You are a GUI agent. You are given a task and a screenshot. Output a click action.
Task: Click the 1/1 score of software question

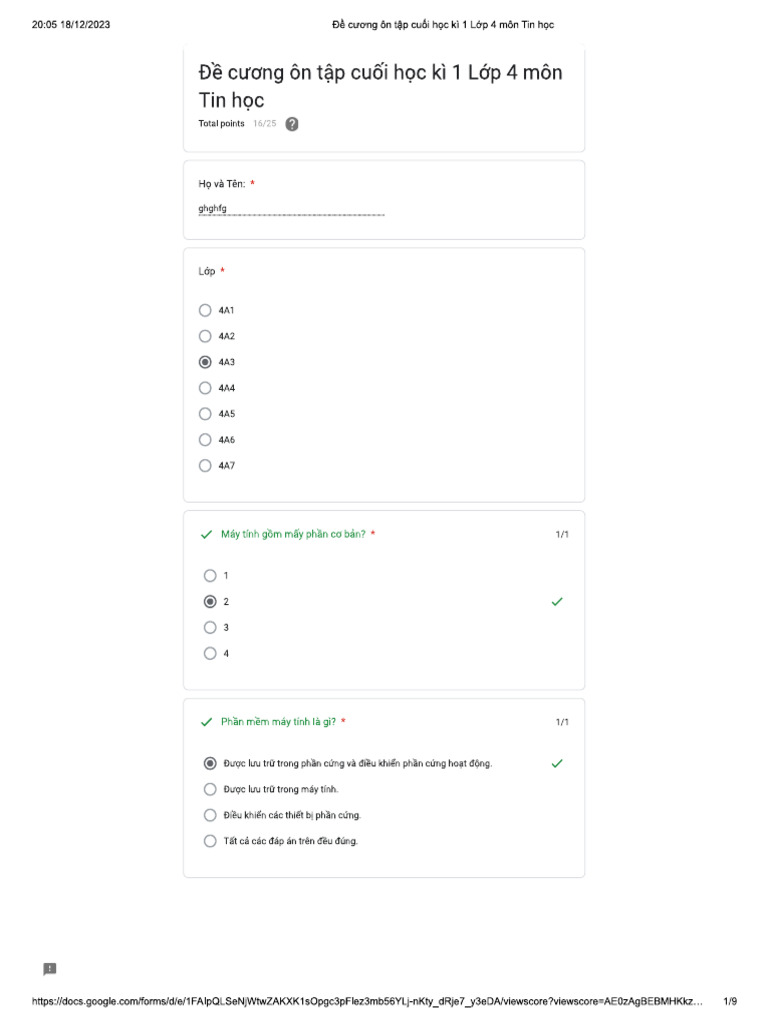click(562, 722)
